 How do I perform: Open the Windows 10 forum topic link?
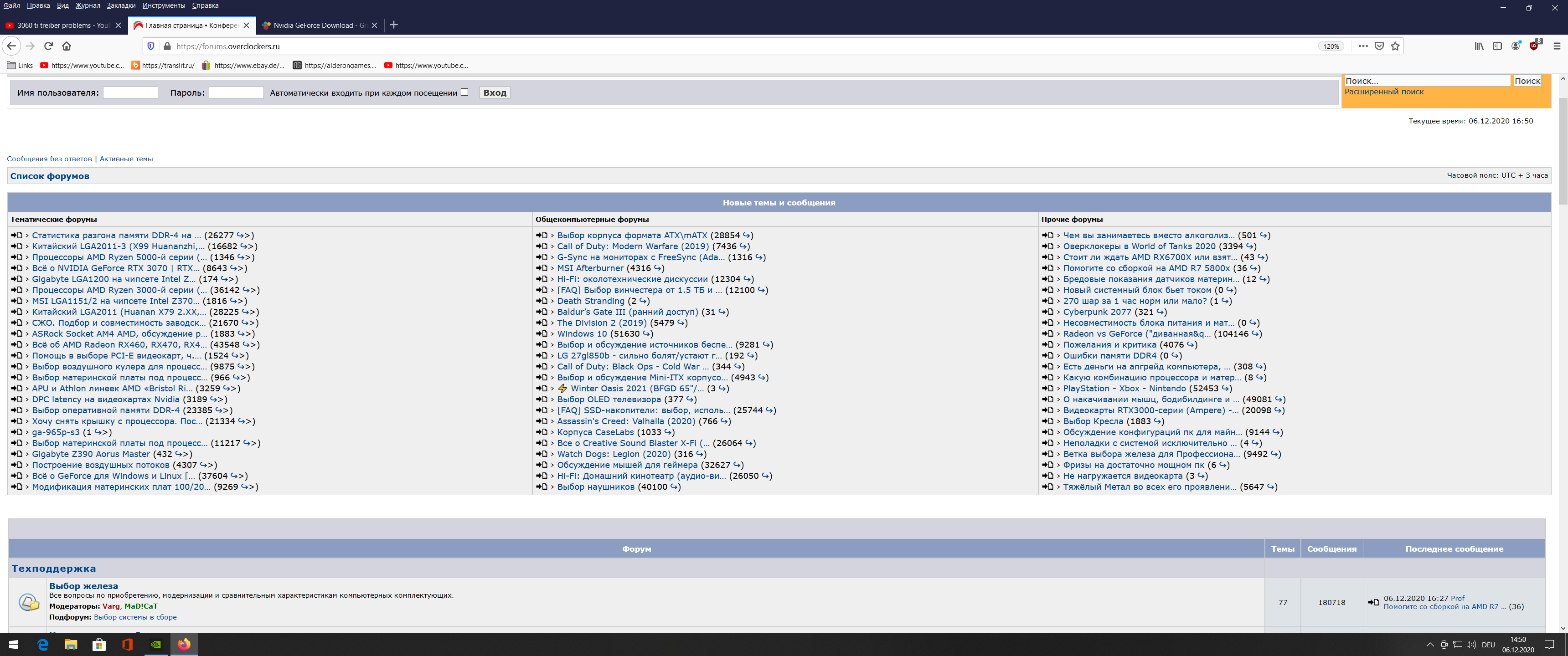pyautogui.click(x=581, y=333)
